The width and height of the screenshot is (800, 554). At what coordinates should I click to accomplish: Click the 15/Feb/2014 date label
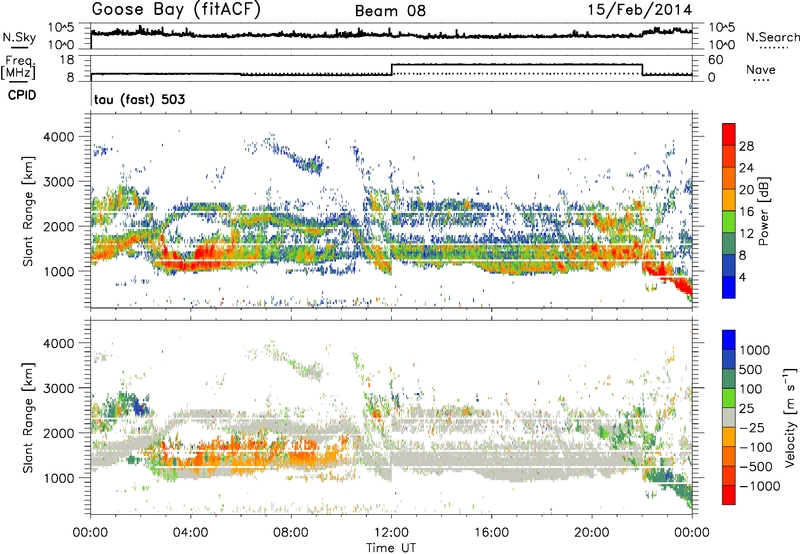[639, 9]
